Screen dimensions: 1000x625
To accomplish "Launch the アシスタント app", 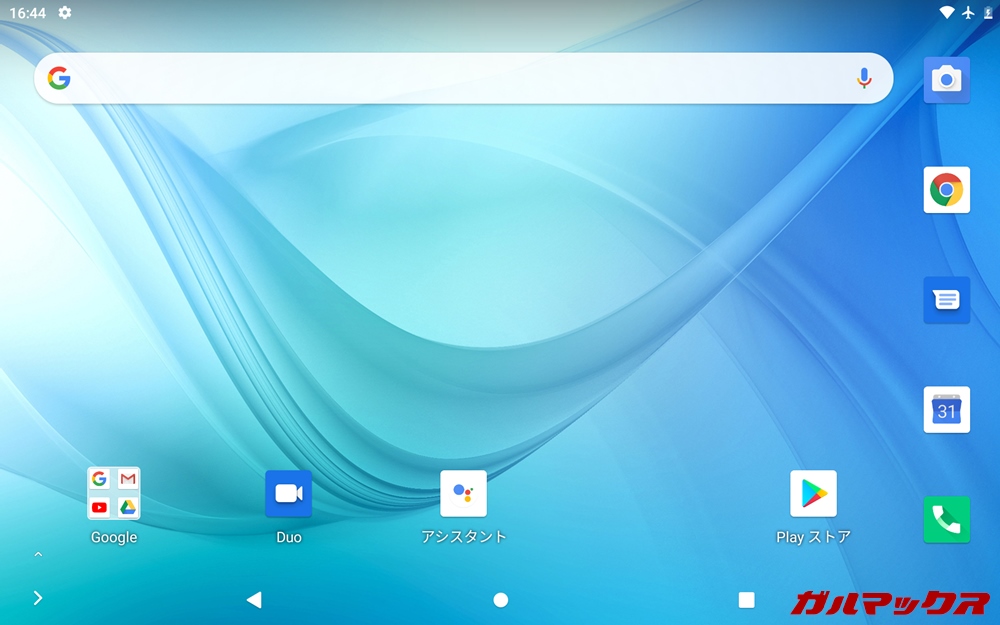I will pos(463,494).
